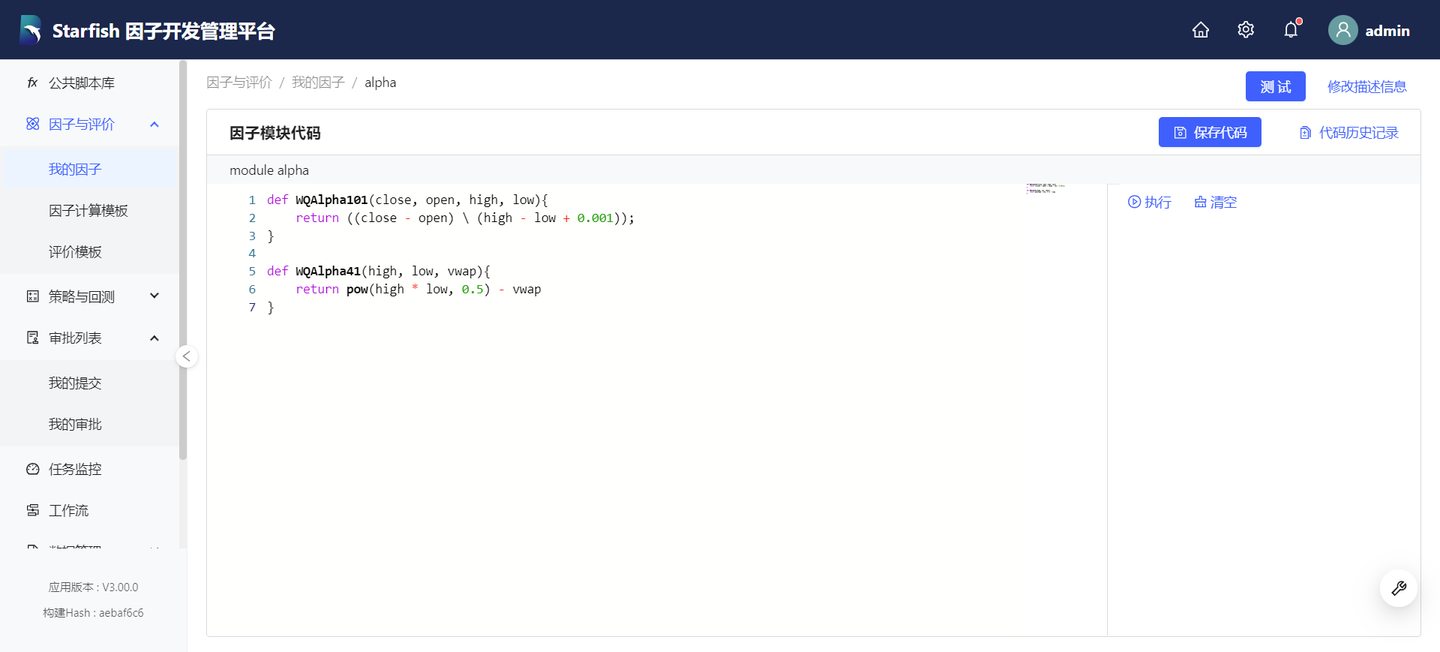Click the fx icon beside 公共脚本库
Viewport: 1440px width, 652px height.
point(32,83)
